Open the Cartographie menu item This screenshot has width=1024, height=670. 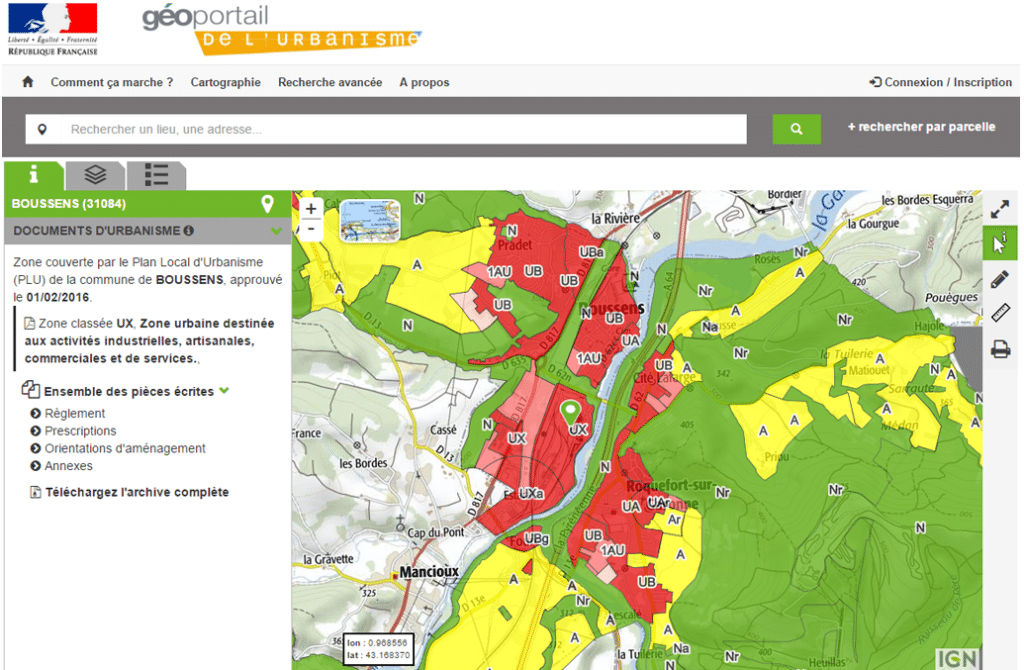[225, 82]
